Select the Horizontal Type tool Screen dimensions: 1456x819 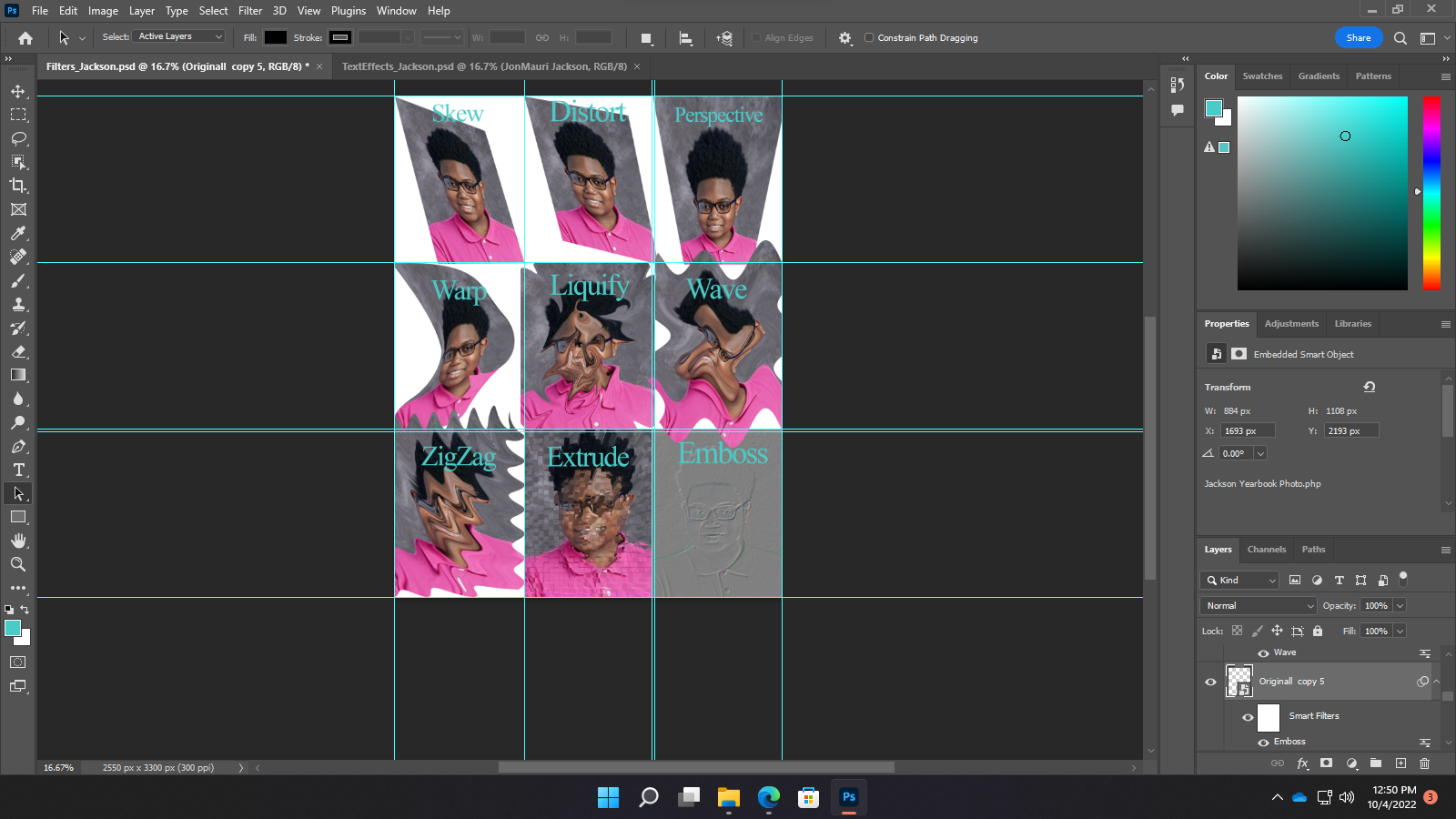click(x=18, y=470)
